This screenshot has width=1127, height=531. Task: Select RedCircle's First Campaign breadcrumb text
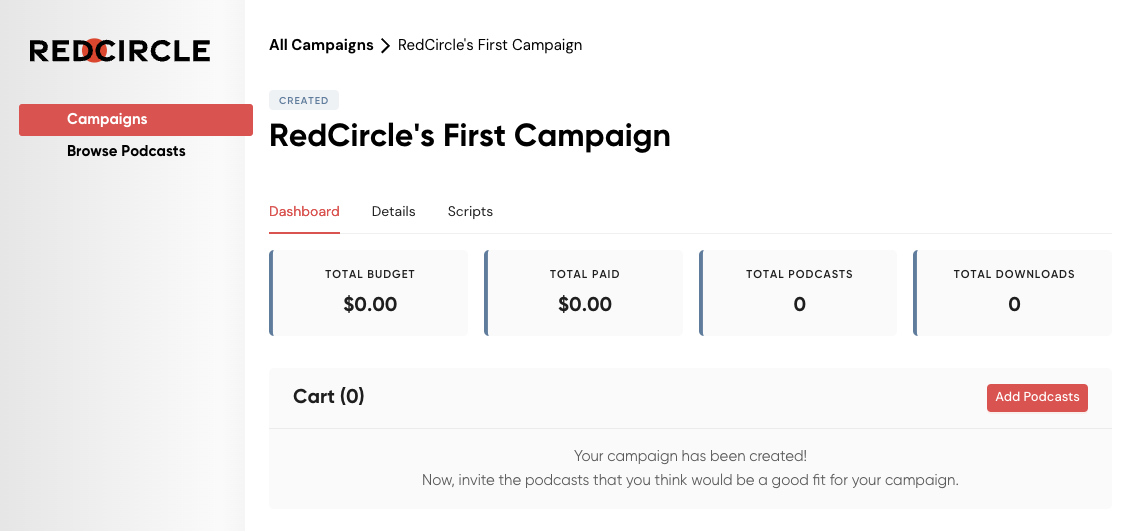[x=490, y=45]
